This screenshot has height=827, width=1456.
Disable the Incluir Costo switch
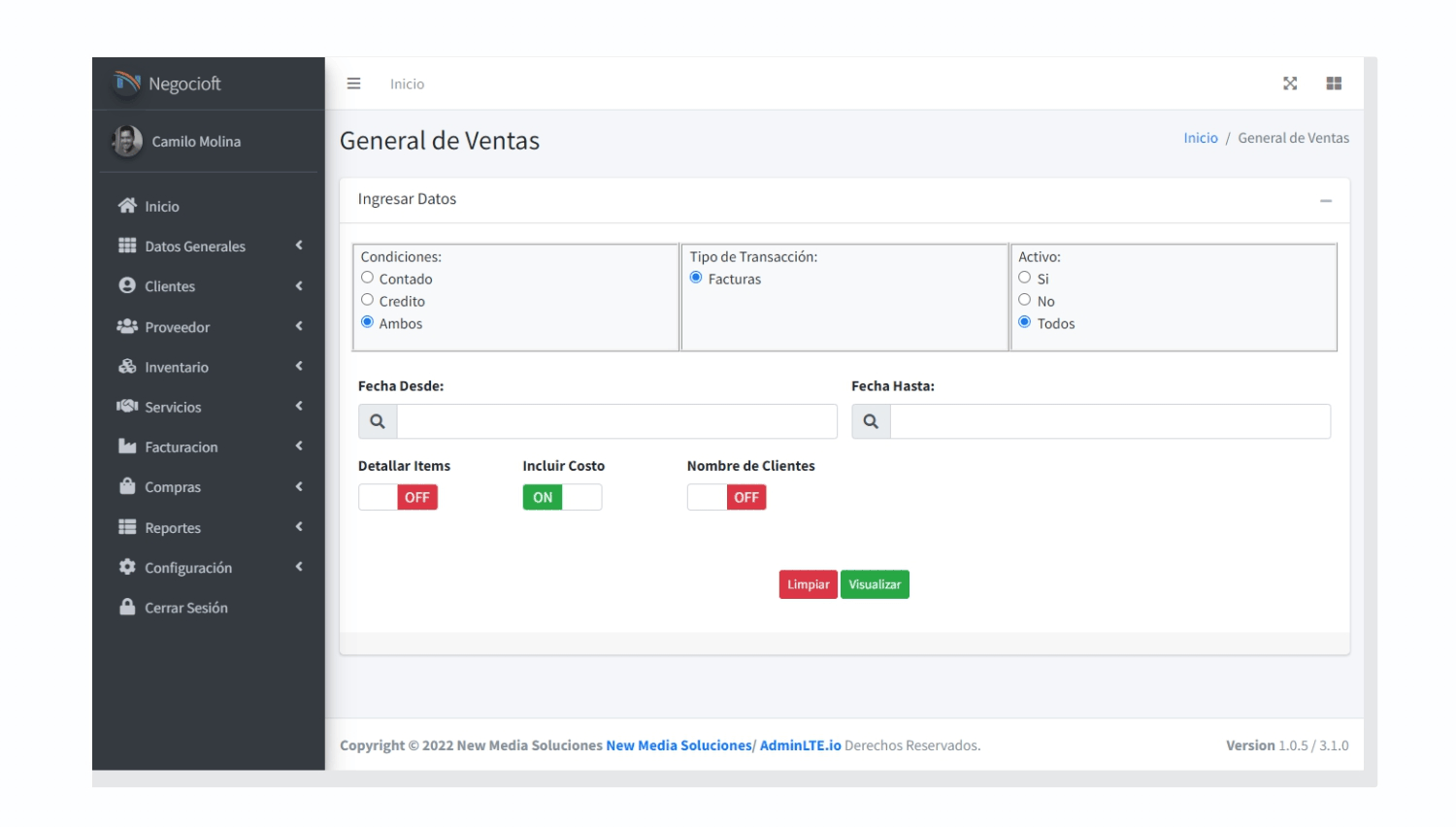tap(562, 497)
